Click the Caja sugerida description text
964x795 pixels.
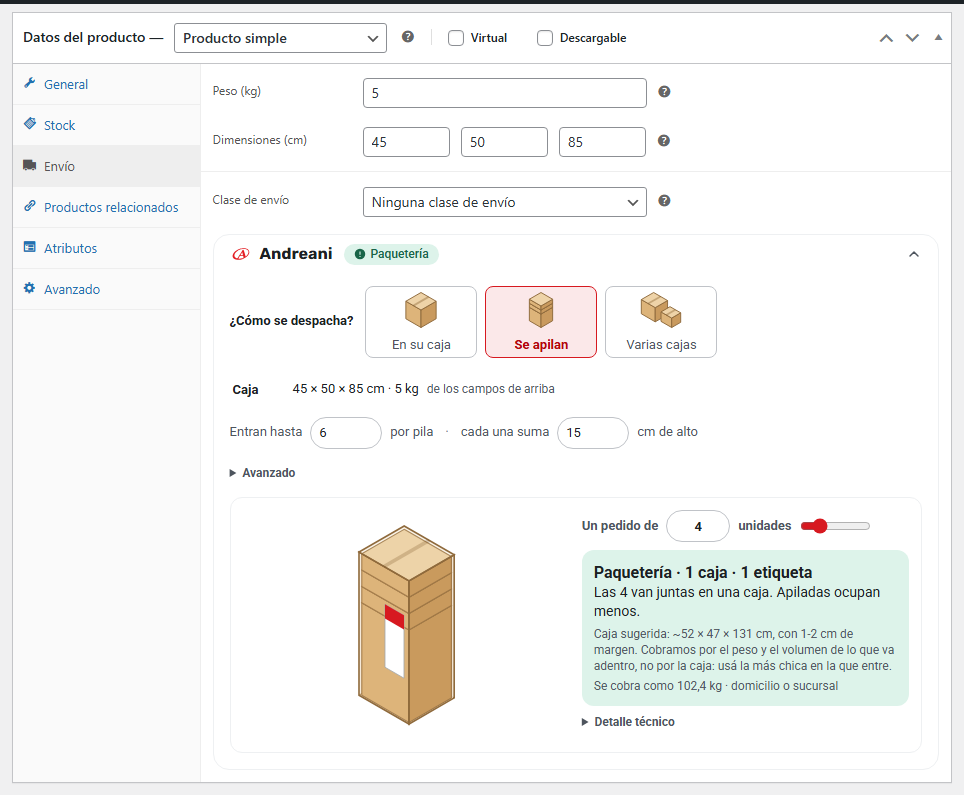click(744, 650)
